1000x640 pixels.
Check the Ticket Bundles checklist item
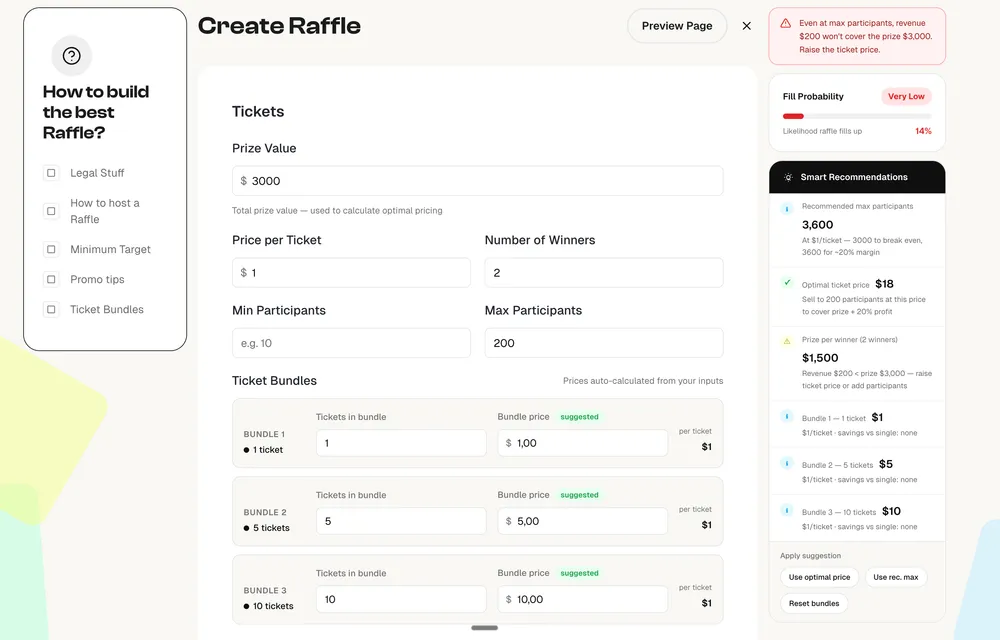click(x=51, y=309)
